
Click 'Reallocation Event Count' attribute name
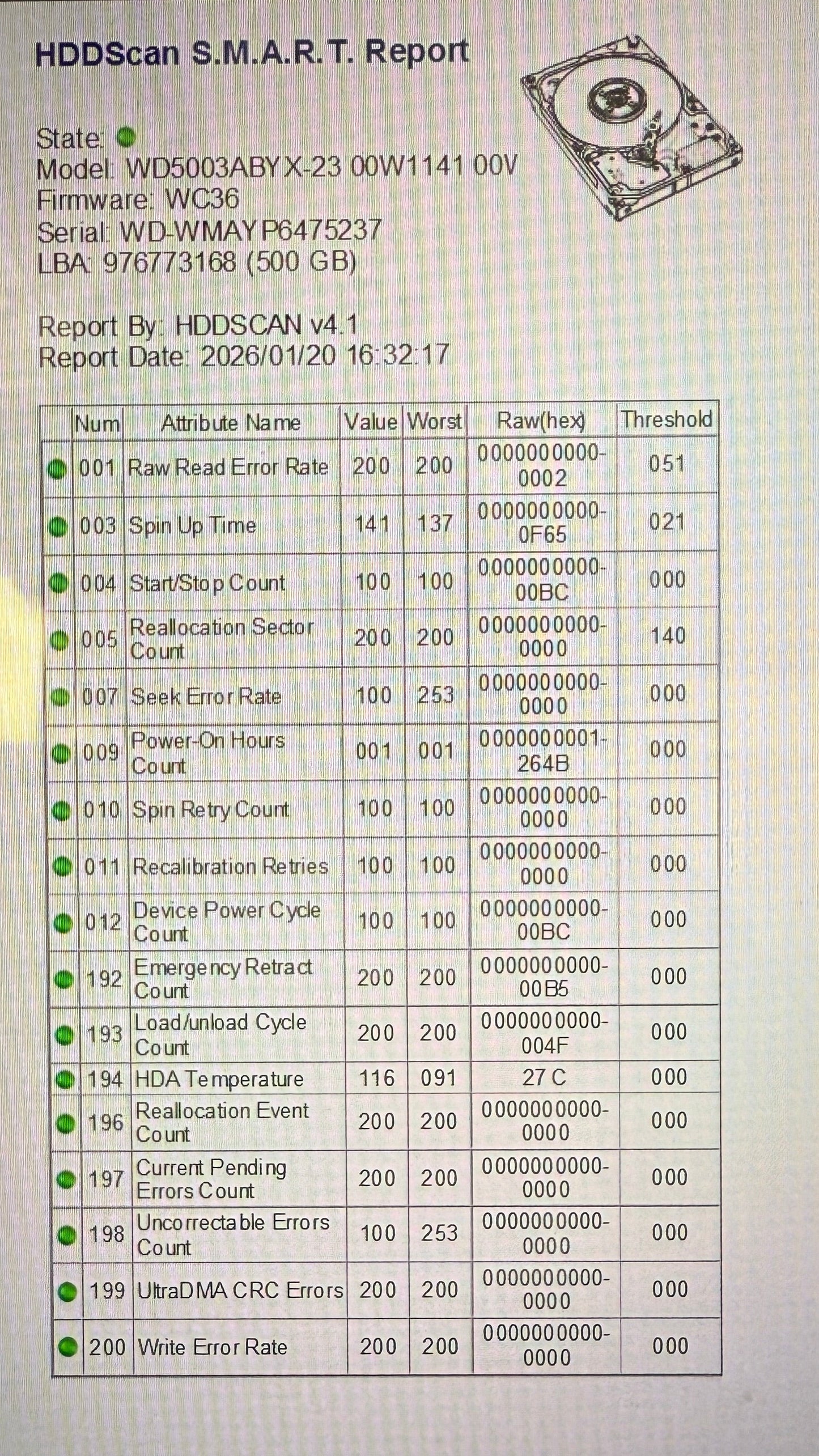223,1123
